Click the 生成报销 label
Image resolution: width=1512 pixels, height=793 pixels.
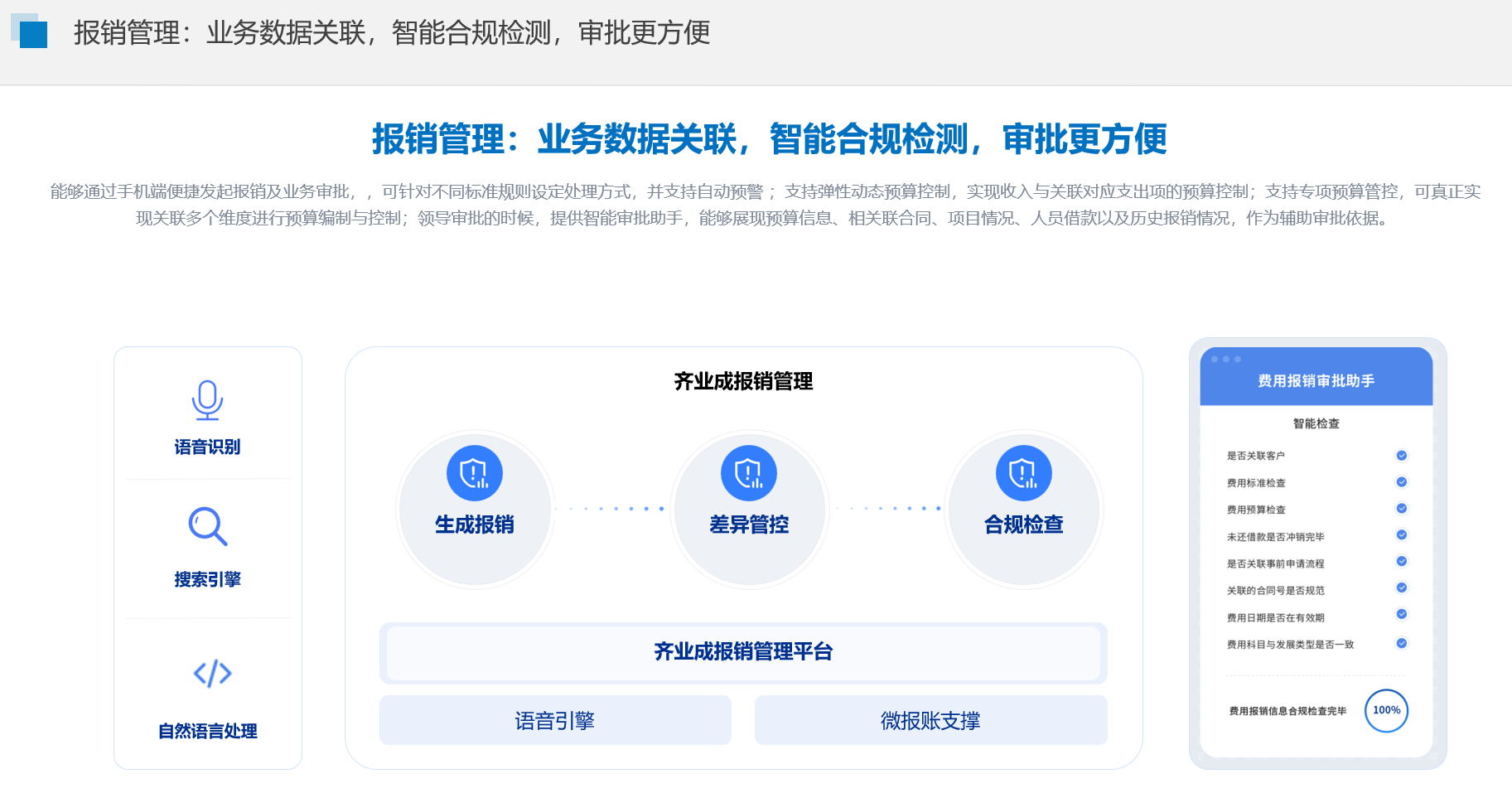tap(475, 525)
